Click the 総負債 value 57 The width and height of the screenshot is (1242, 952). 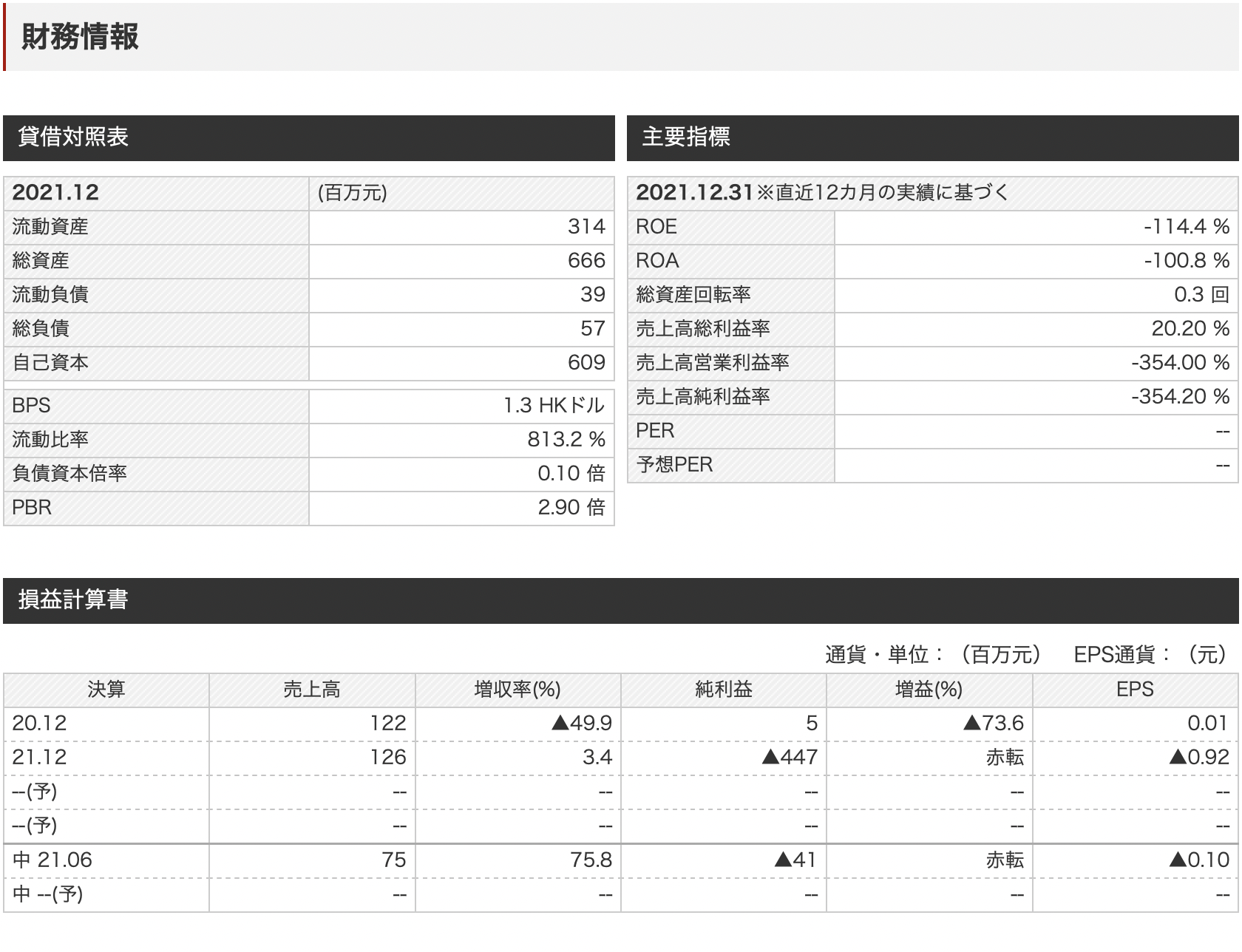(593, 329)
